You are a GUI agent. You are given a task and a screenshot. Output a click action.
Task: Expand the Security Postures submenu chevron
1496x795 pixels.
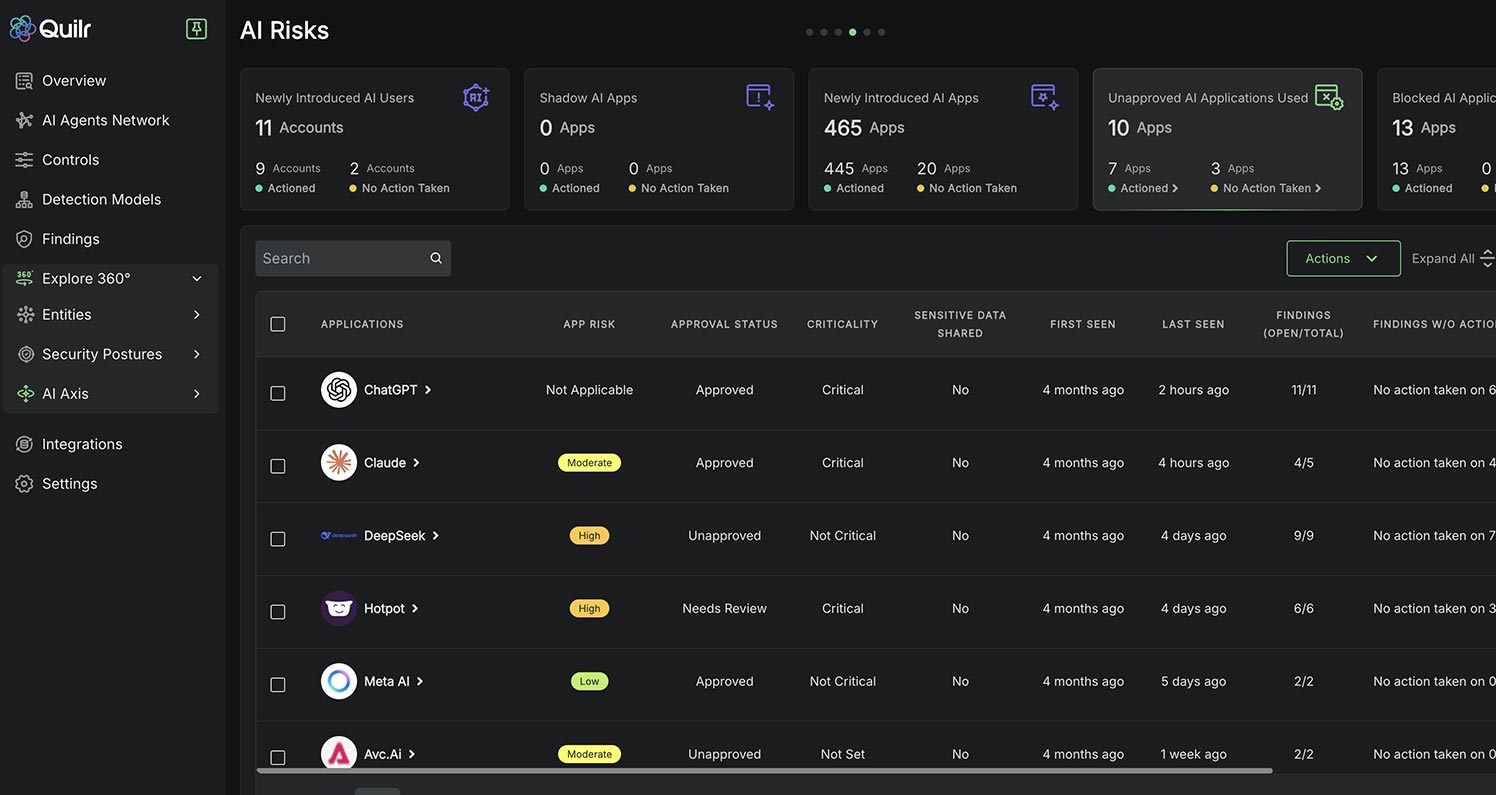click(197, 354)
